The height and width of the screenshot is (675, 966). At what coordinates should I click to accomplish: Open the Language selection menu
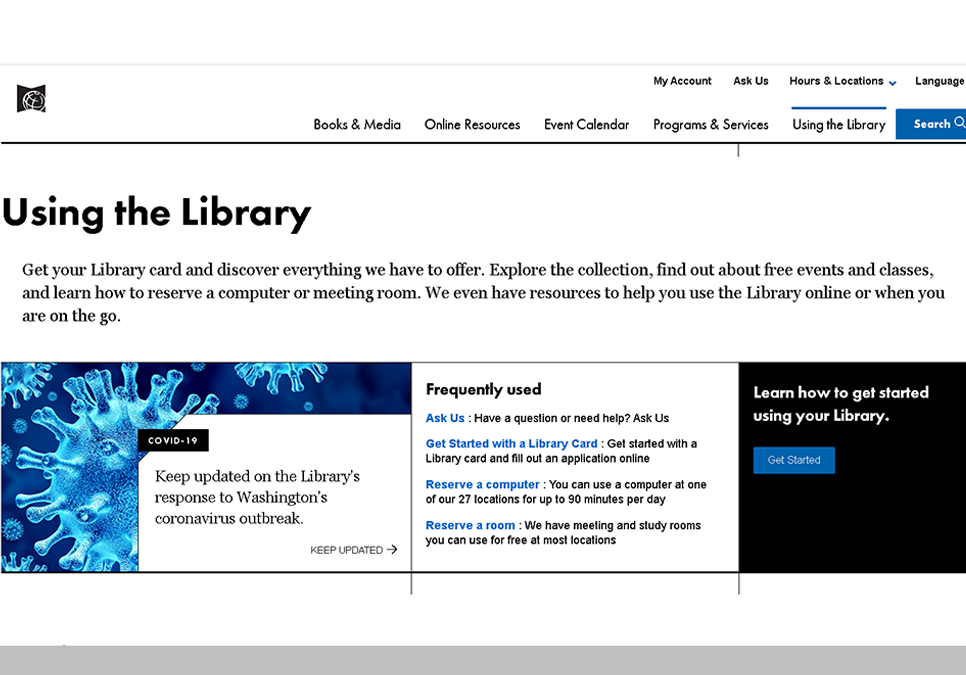(939, 81)
